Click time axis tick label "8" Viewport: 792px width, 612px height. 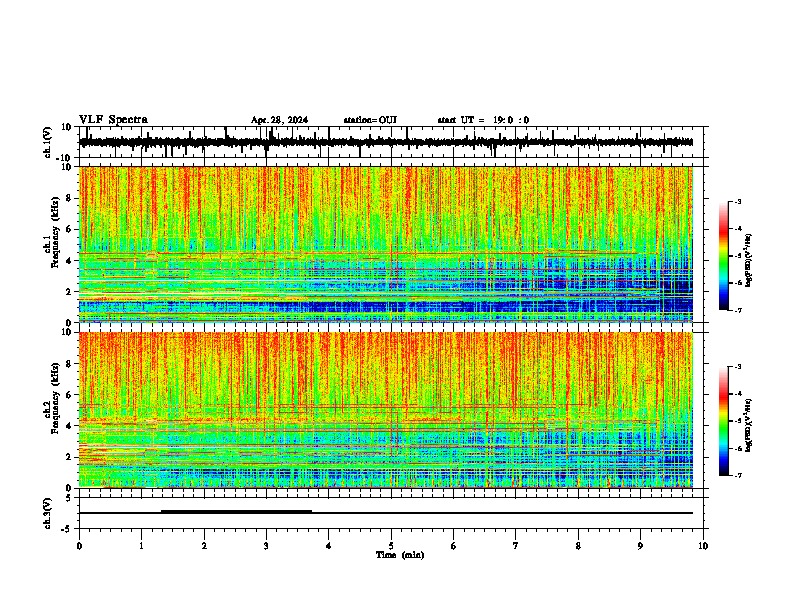[578, 546]
